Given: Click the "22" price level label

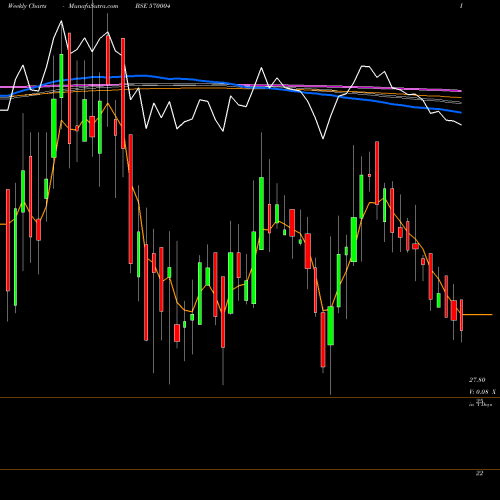Looking at the screenshot, I should (479, 473).
